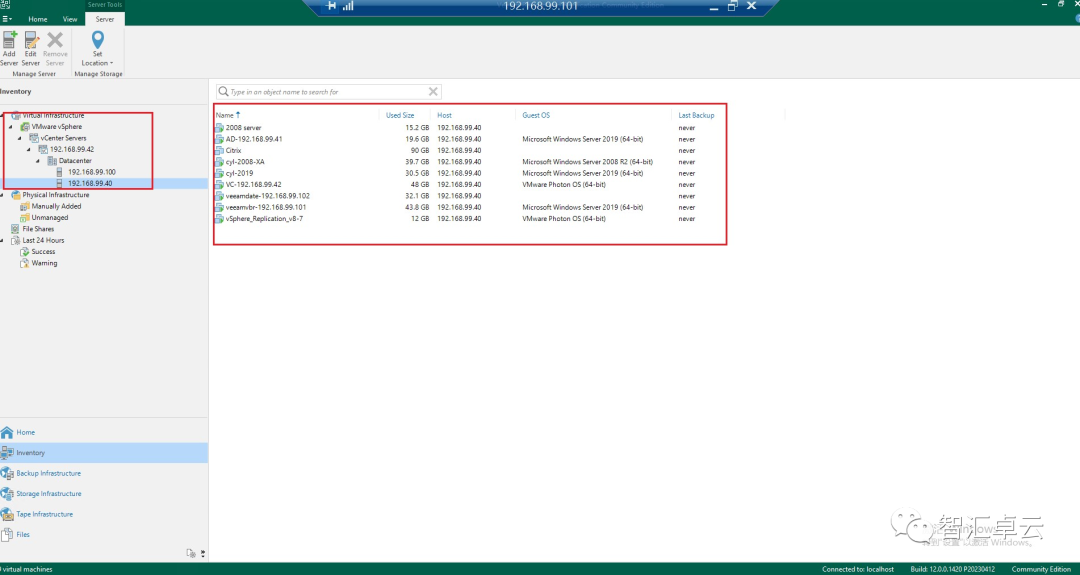Sort by the Last Backup column
The width and height of the screenshot is (1080, 575).
click(x=696, y=115)
